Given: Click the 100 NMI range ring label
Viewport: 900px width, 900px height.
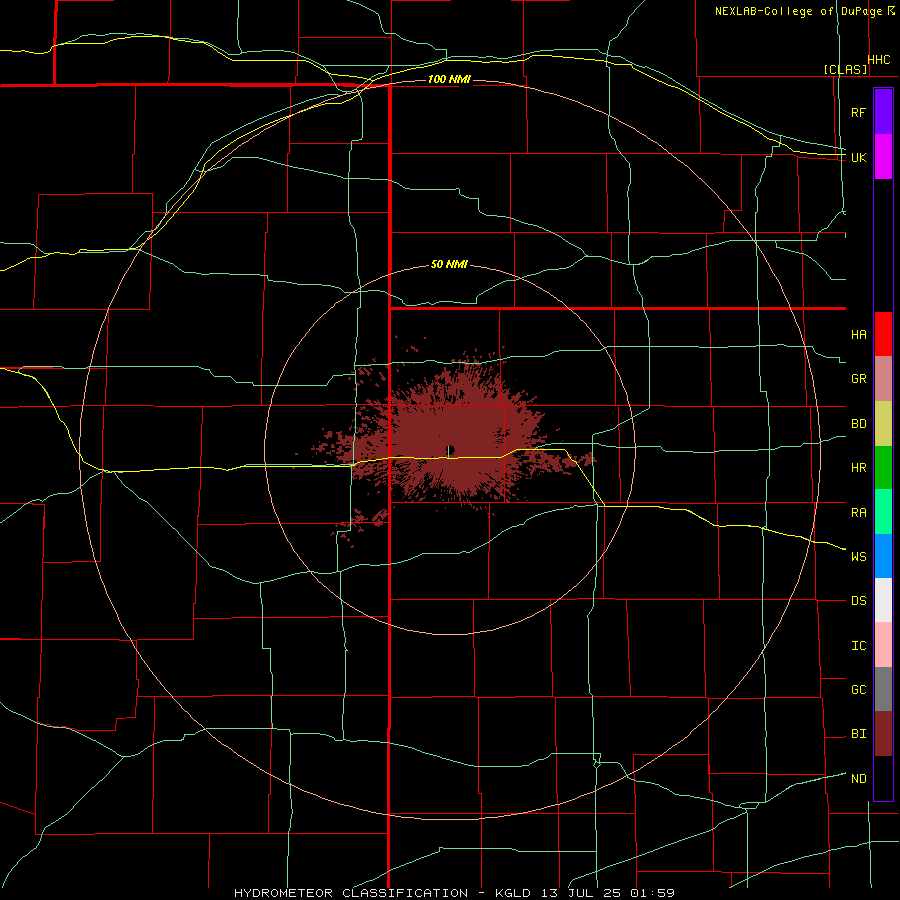Looking at the screenshot, I should (449, 79).
